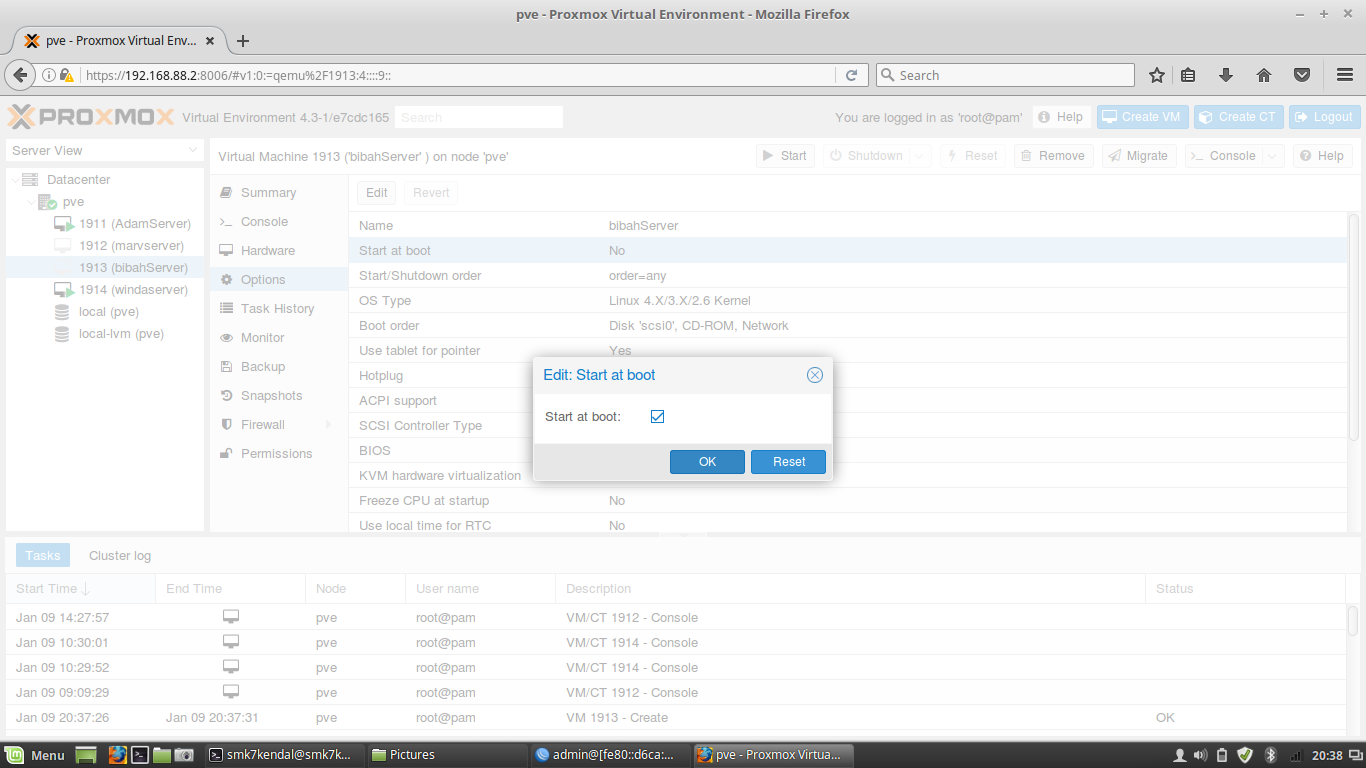Close the pve - Proxmox browser tab

[x=210, y=41]
